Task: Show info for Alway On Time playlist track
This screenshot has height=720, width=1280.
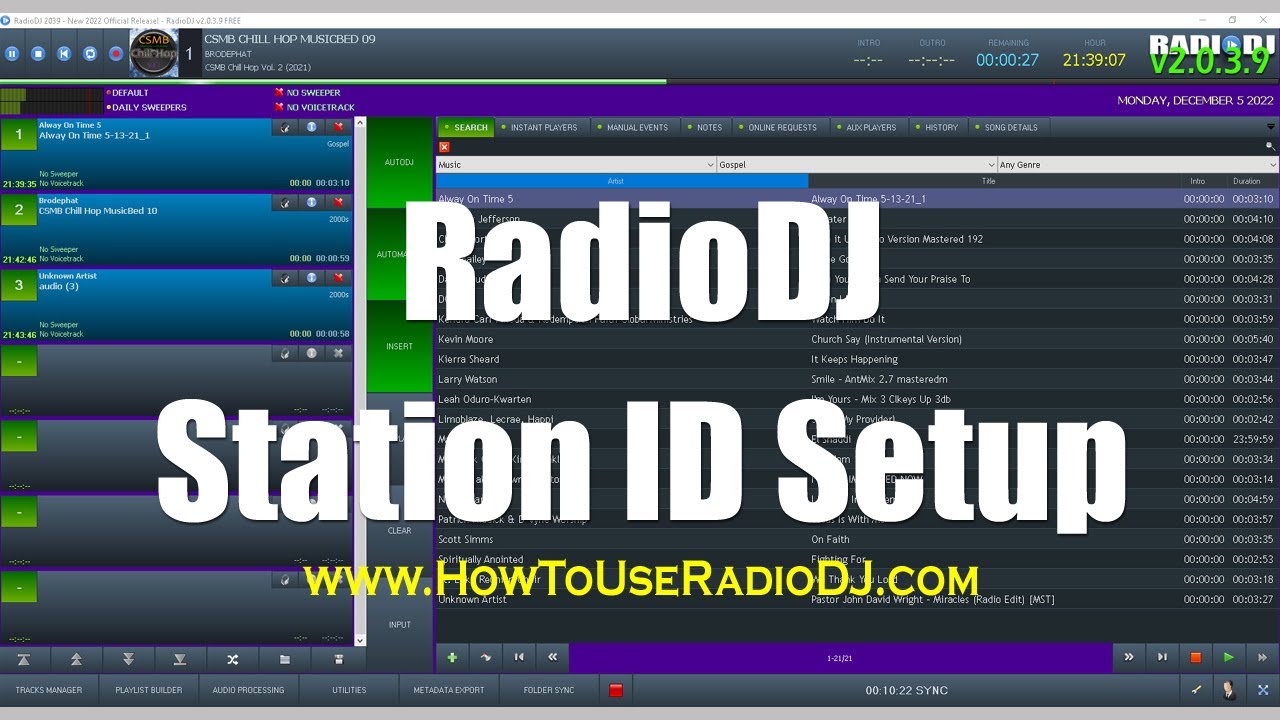Action: (311, 127)
